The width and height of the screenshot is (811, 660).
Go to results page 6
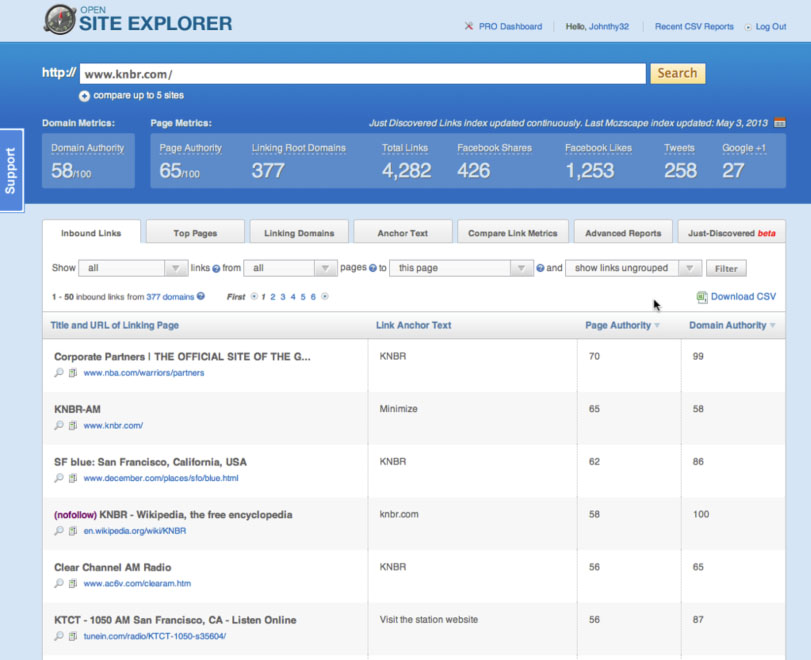click(313, 297)
